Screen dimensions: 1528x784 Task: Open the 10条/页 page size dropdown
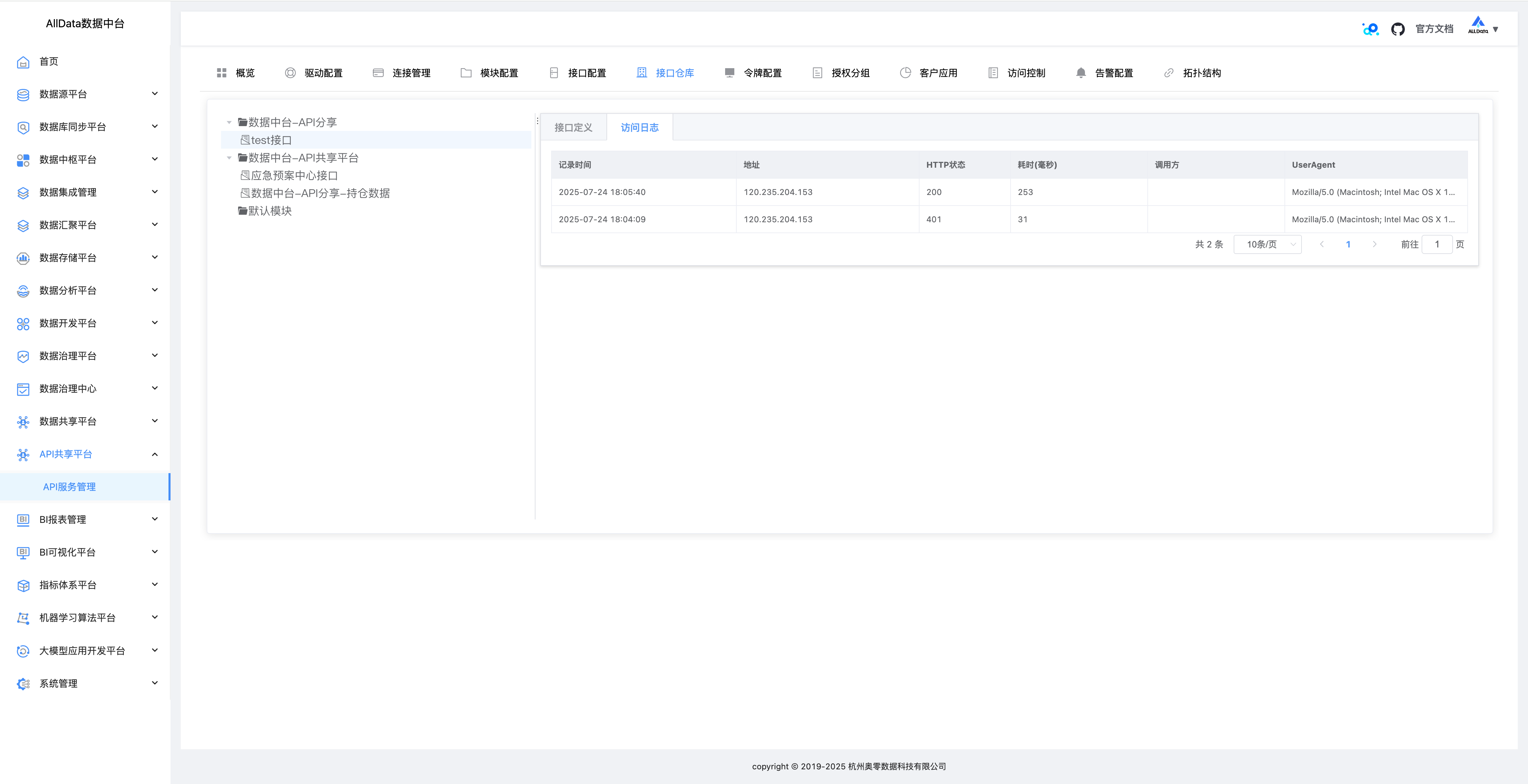click(x=1267, y=244)
